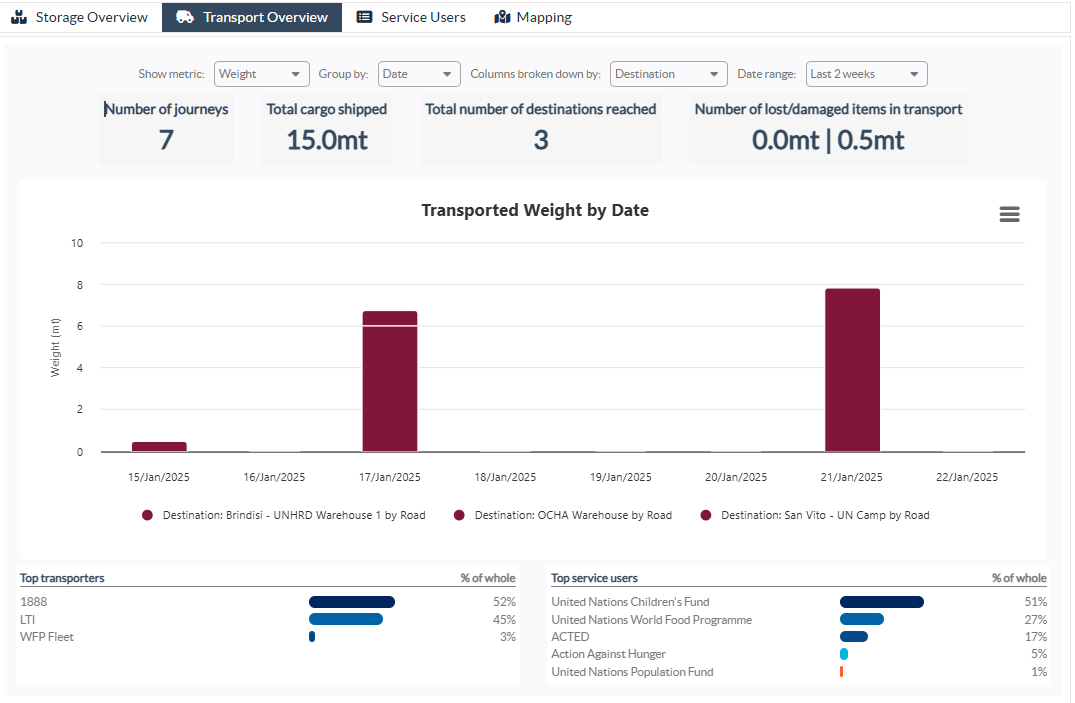Click the Storage Overview warehouse icon
Viewport: 1075px width, 703px height.
[x=19, y=16]
